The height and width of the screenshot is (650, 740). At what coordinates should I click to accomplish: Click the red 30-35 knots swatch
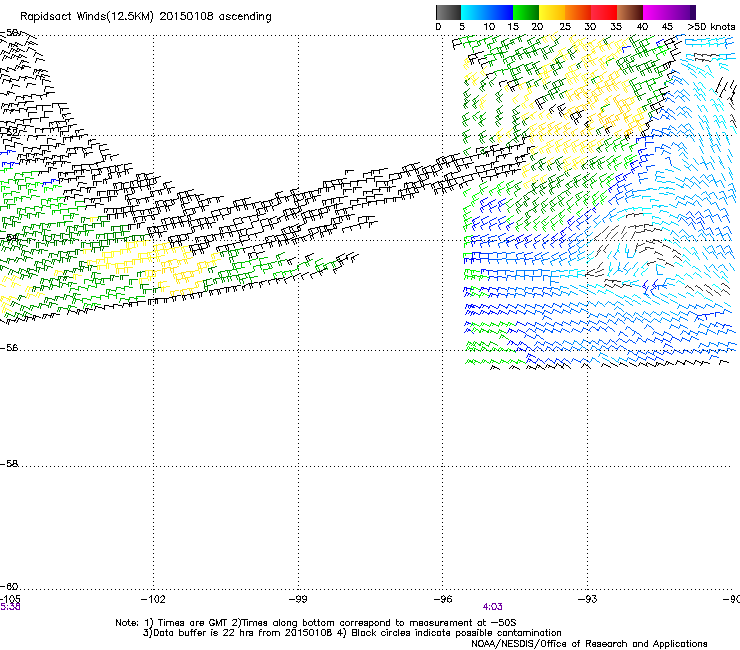pyautogui.click(x=604, y=12)
